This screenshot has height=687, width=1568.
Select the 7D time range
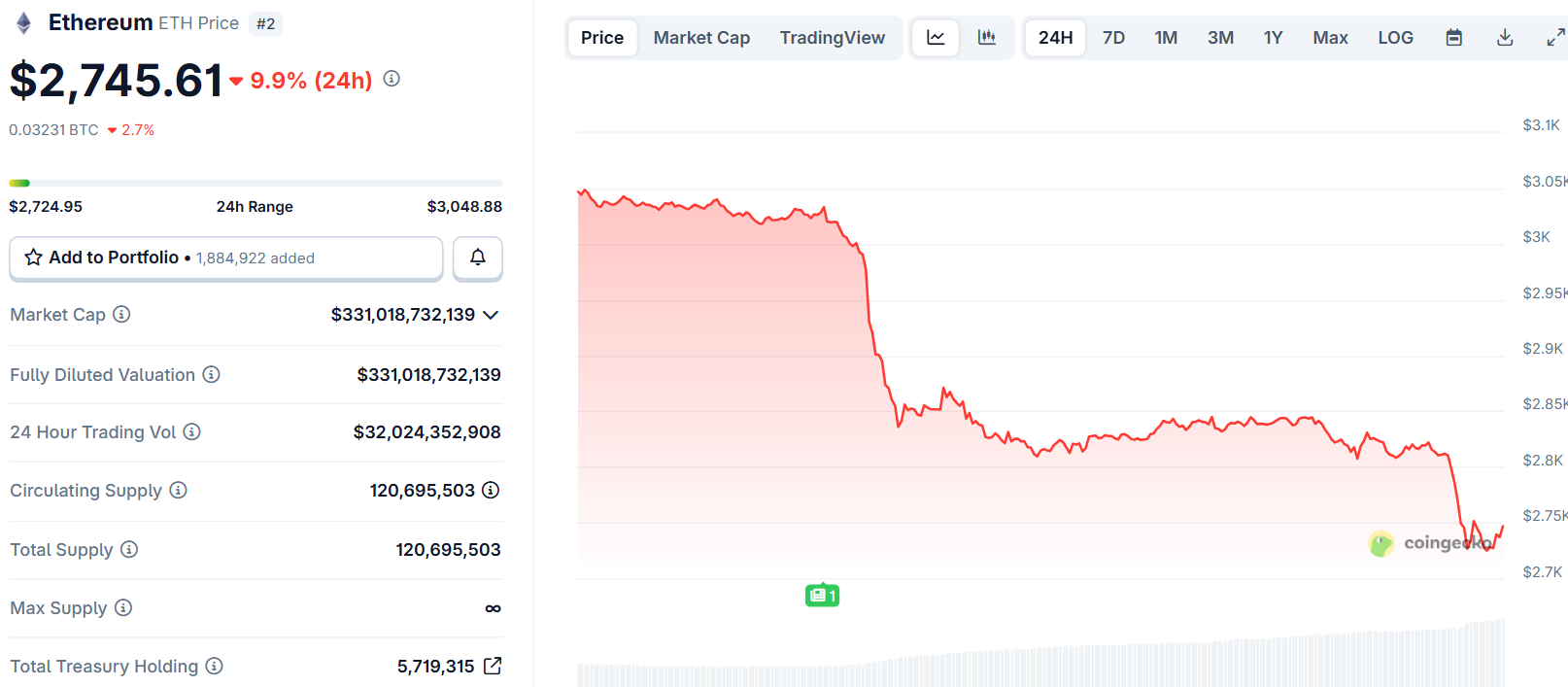(x=1113, y=38)
